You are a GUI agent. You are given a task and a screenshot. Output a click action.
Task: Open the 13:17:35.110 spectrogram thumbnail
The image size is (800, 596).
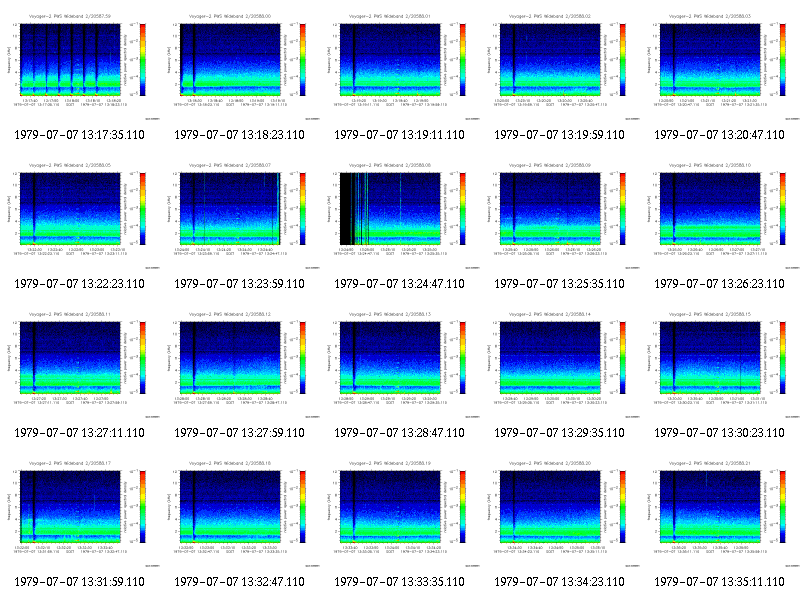(80, 66)
